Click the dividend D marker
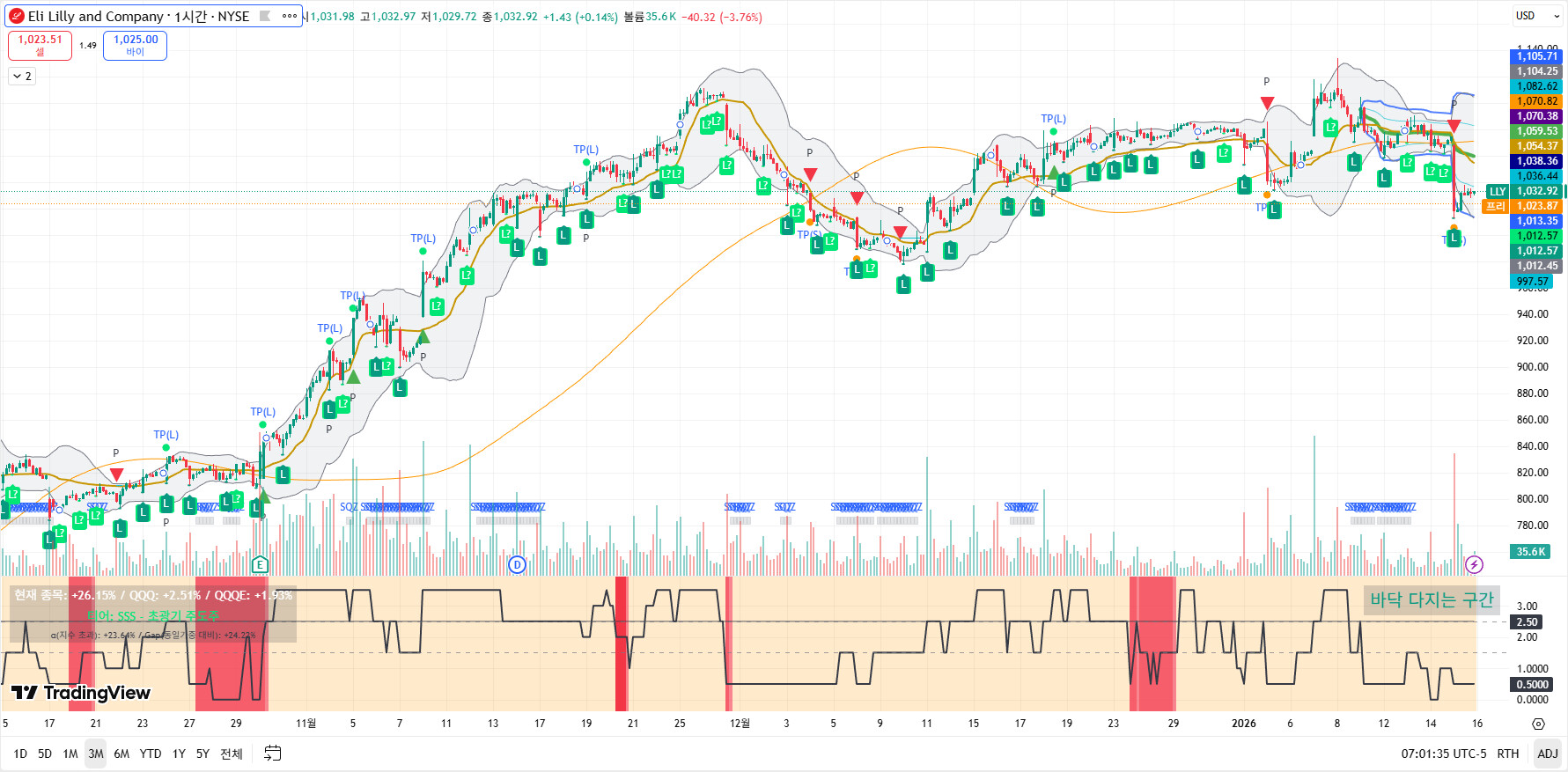The width and height of the screenshot is (1568, 772). point(518,564)
